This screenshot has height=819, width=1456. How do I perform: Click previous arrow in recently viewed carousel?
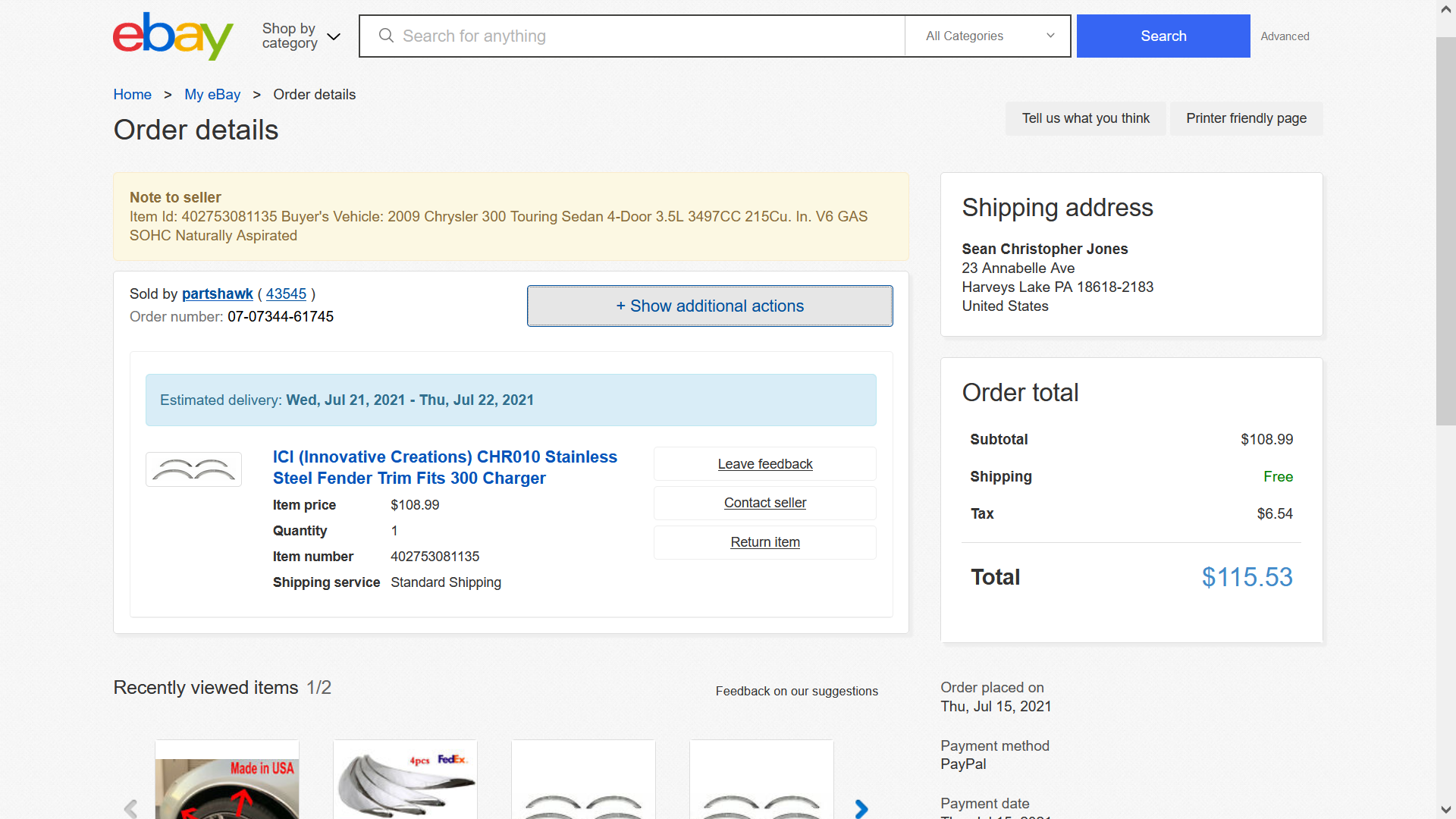click(x=130, y=808)
